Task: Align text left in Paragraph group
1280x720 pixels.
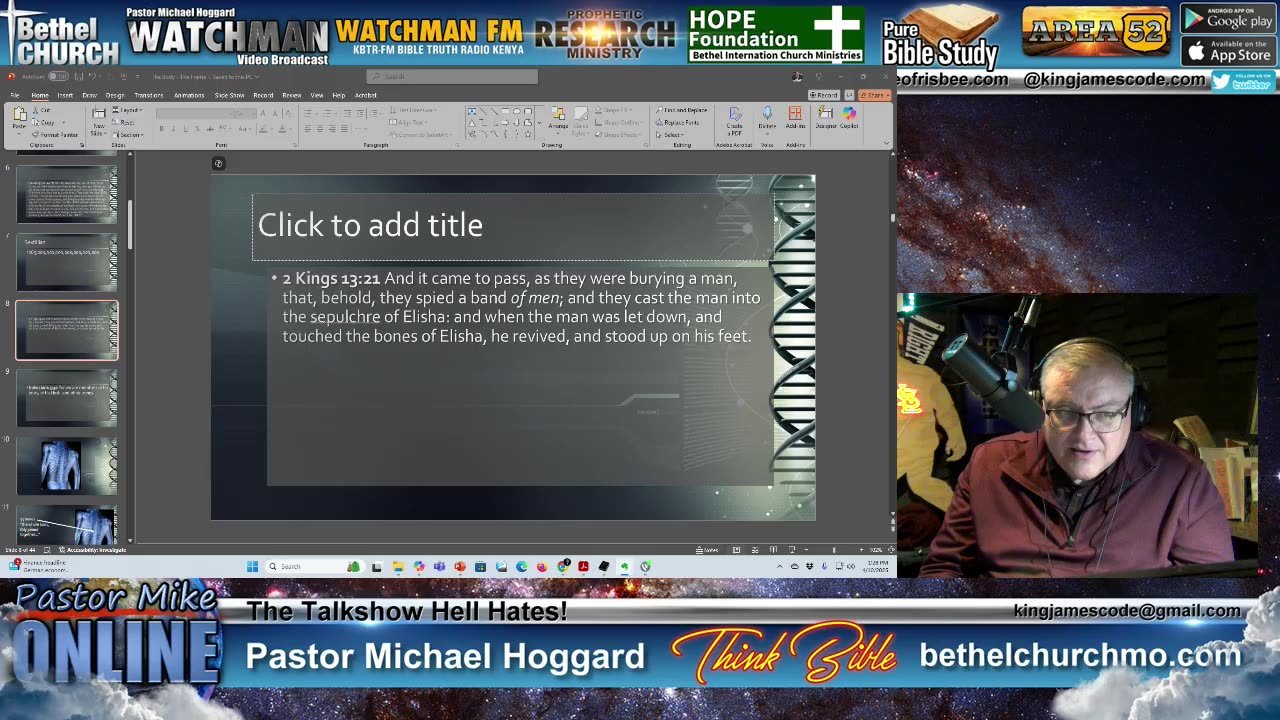Action: click(308, 128)
